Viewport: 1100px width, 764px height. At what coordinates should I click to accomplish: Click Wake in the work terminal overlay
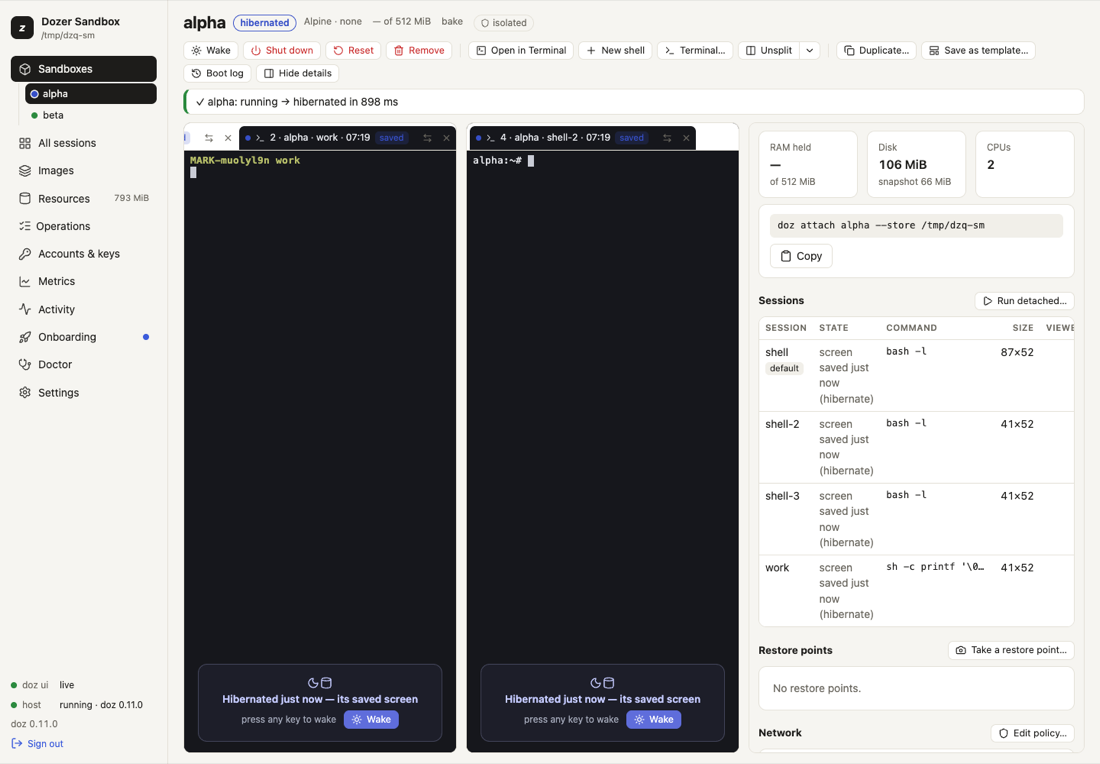click(371, 719)
